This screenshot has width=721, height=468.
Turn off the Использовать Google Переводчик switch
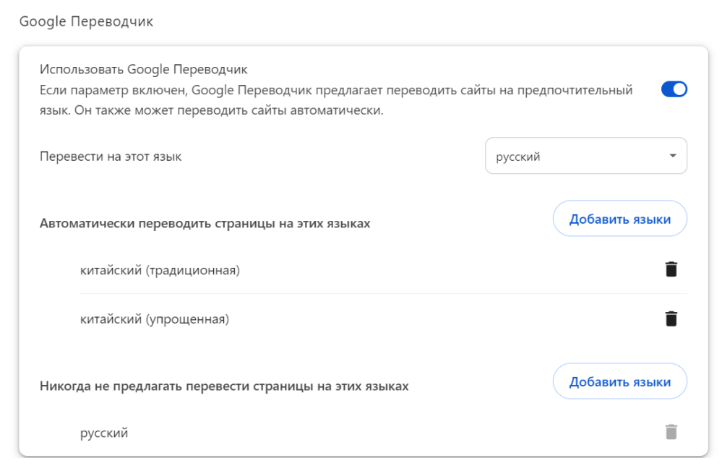pyautogui.click(x=674, y=89)
